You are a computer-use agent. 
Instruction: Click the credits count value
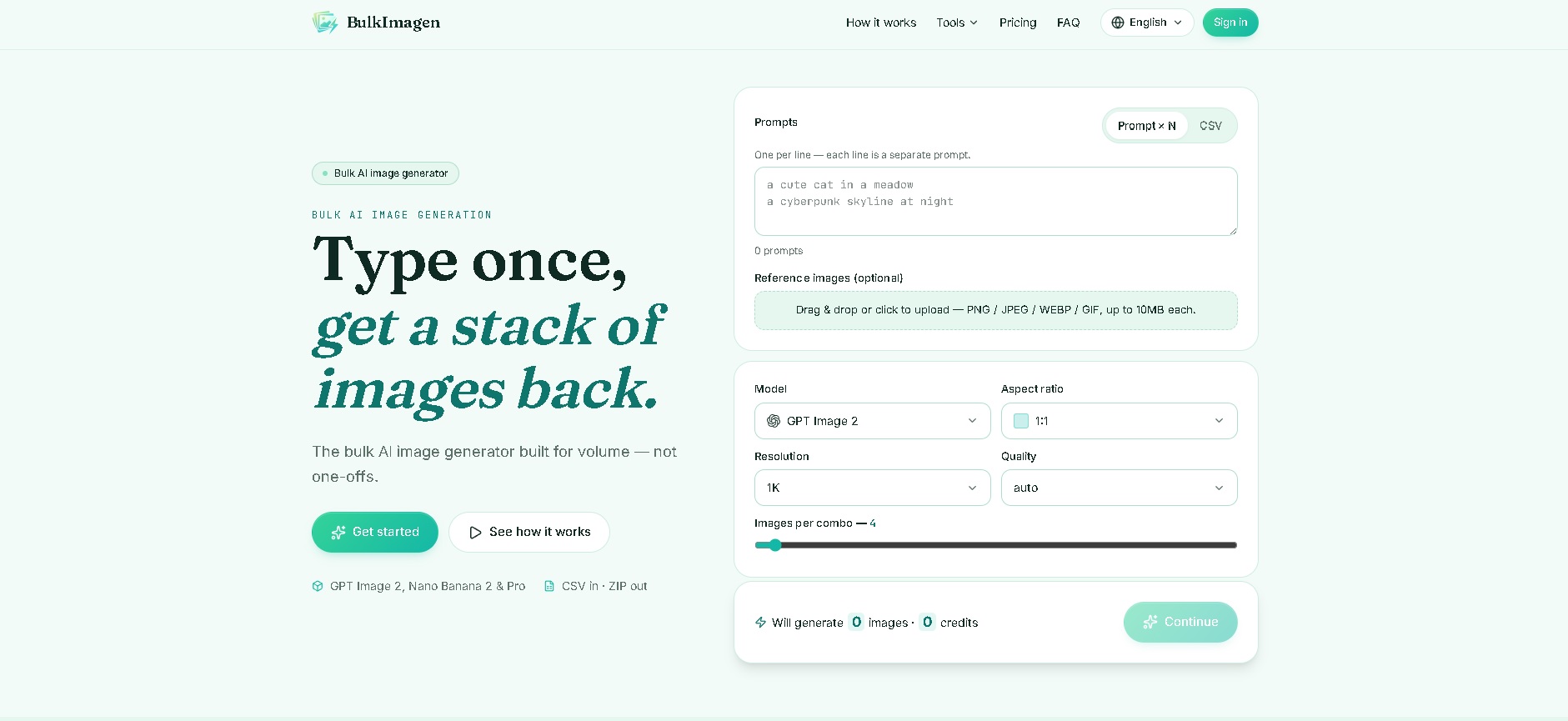pos(927,622)
